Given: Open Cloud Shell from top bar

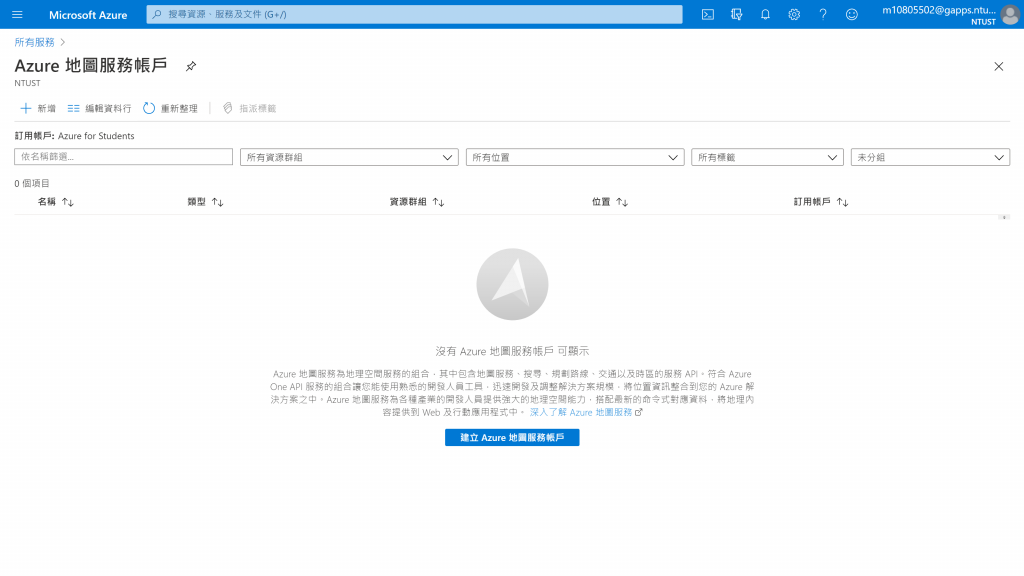Looking at the screenshot, I should click(x=707, y=14).
